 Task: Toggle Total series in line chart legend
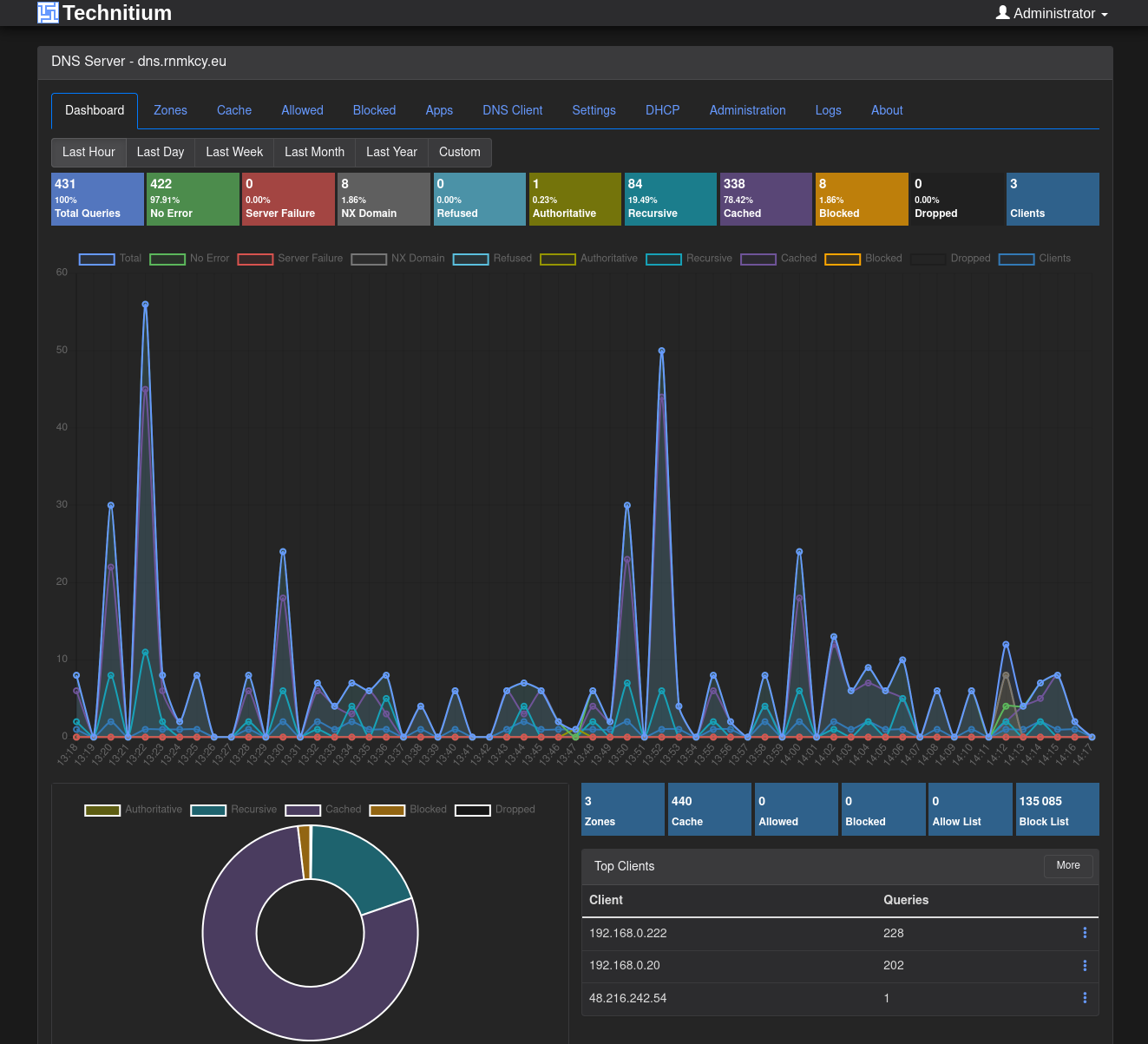point(110,259)
